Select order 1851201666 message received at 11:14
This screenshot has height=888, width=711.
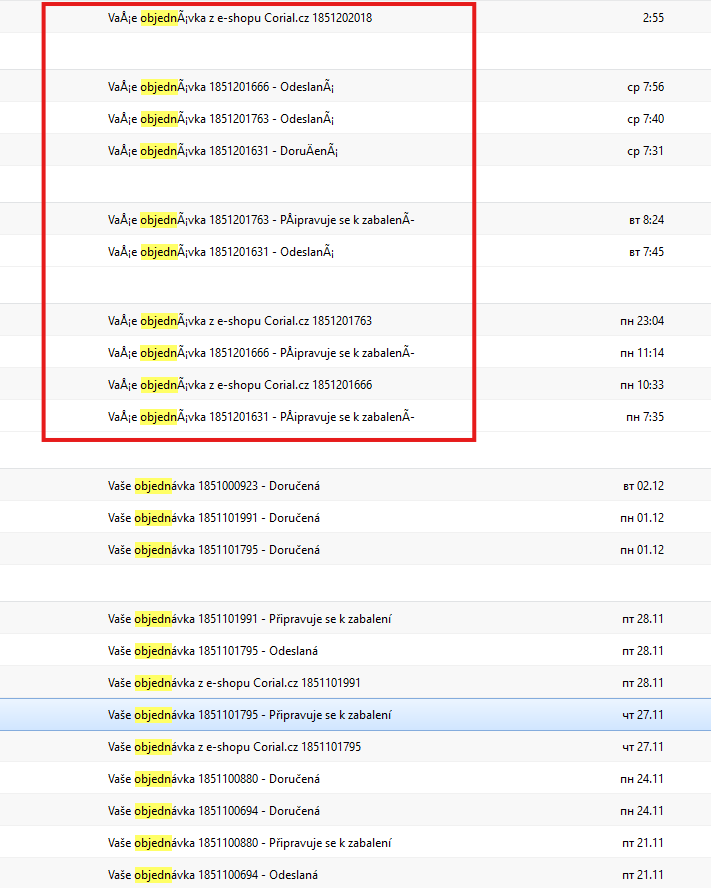pyautogui.click(x=261, y=353)
